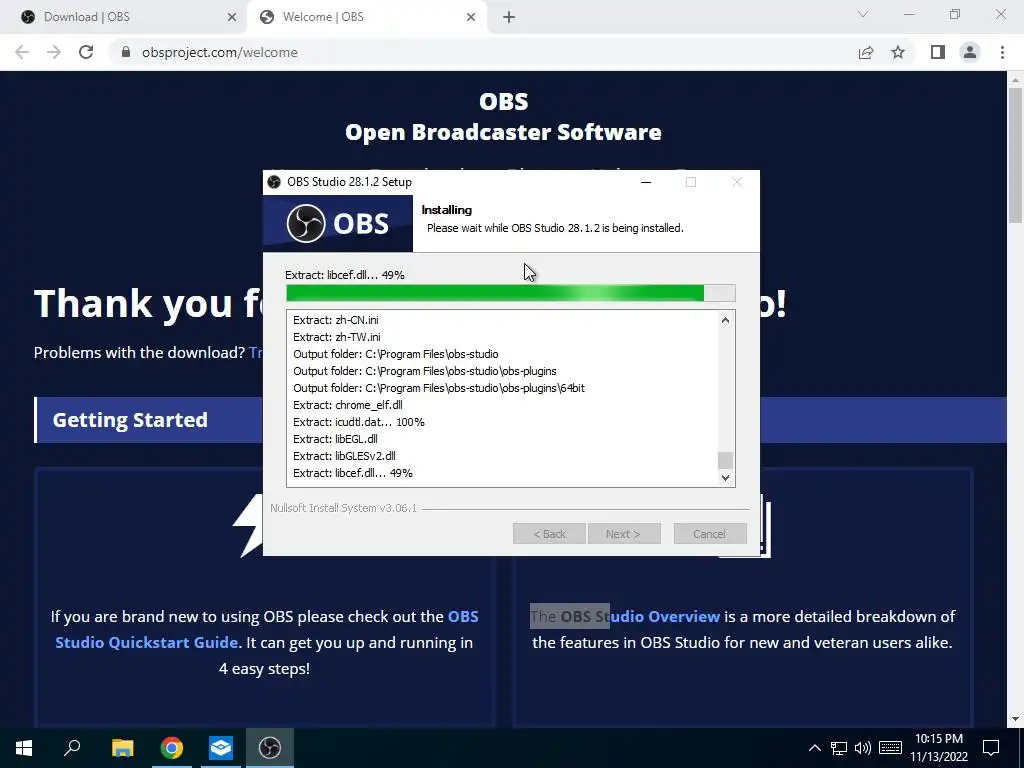Click the installer progress bar
The width and height of the screenshot is (1024, 768).
coord(511,293)
